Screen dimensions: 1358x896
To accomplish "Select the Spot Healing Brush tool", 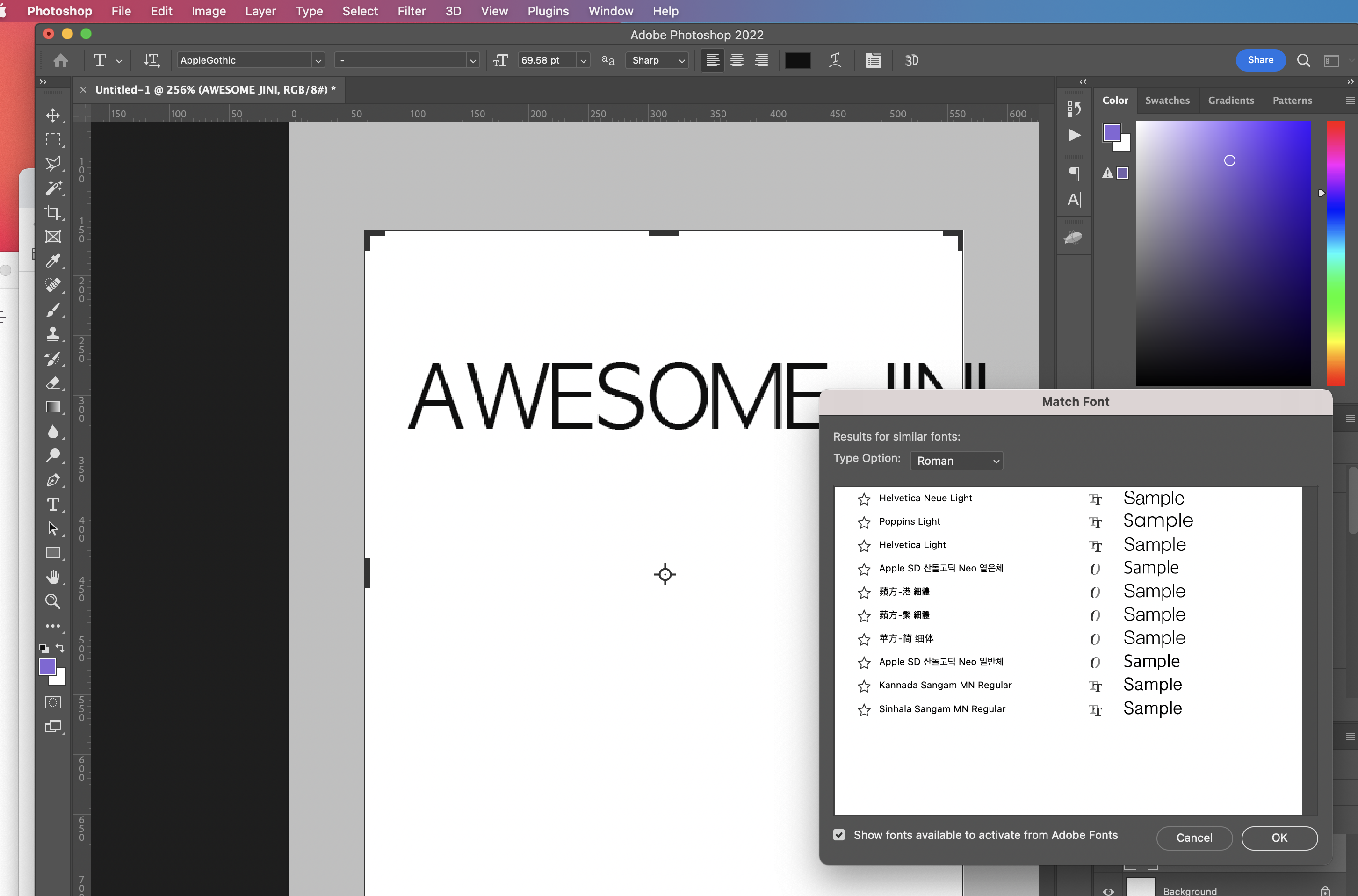I will pyautogui.click(x=53, y=285).
